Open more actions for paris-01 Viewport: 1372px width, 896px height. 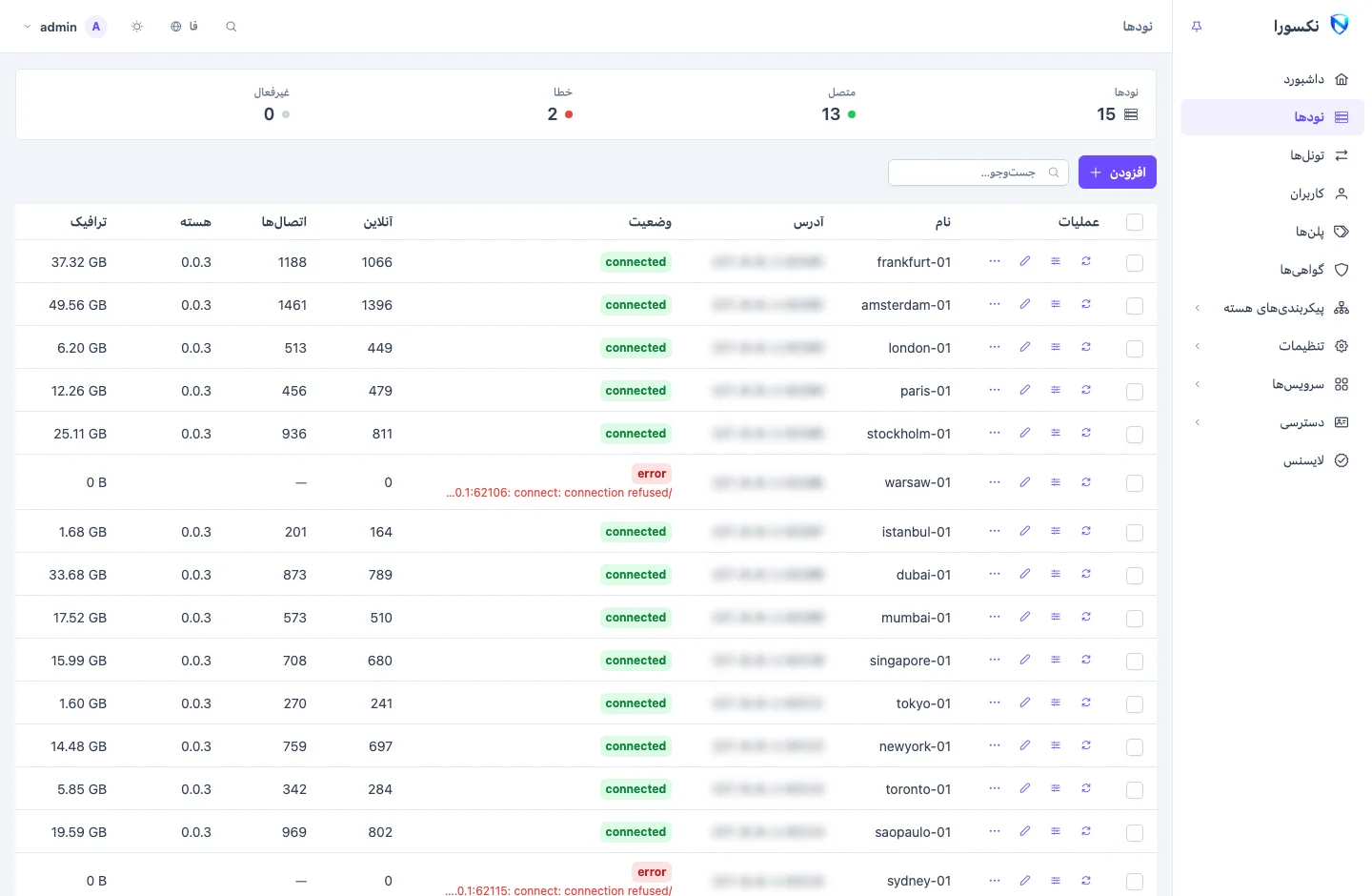[x=995, y=390]
